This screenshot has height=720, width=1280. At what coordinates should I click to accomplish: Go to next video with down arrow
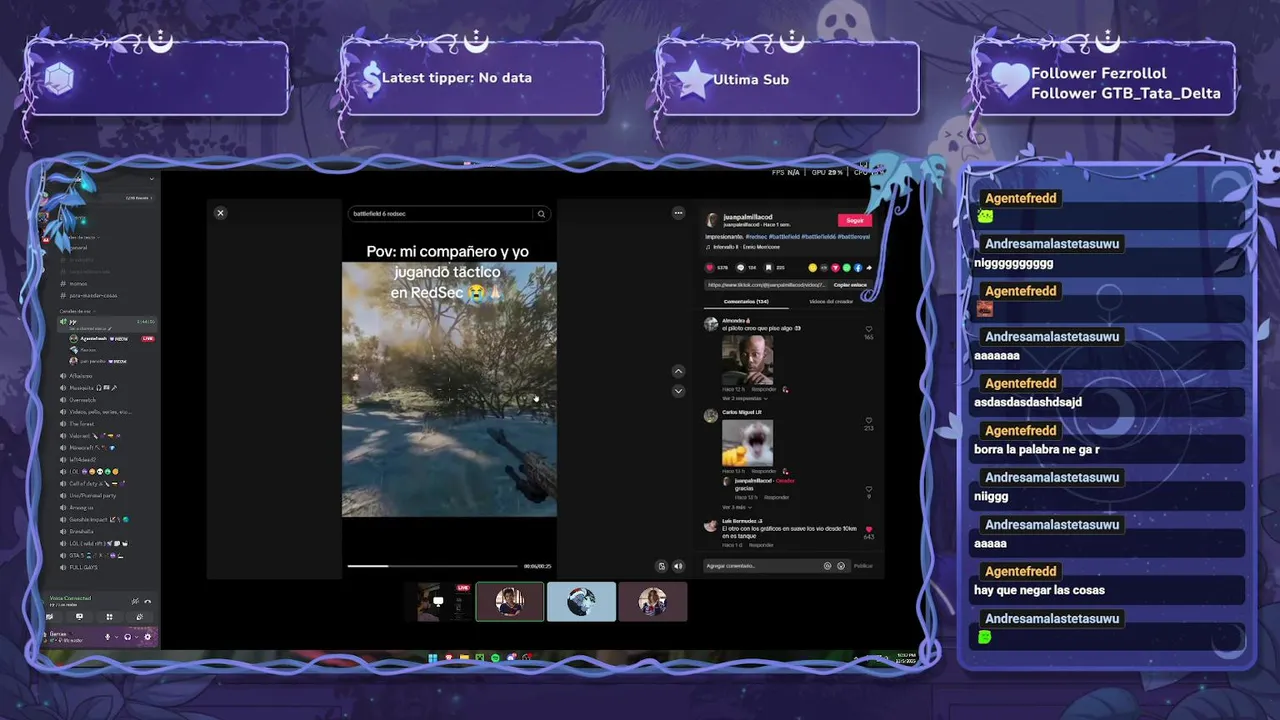tap(678, 390)
